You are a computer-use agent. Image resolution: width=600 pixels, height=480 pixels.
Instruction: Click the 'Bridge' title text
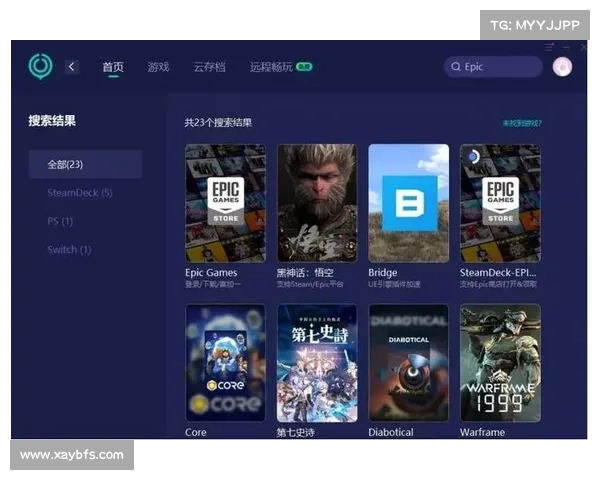point(383,273)
